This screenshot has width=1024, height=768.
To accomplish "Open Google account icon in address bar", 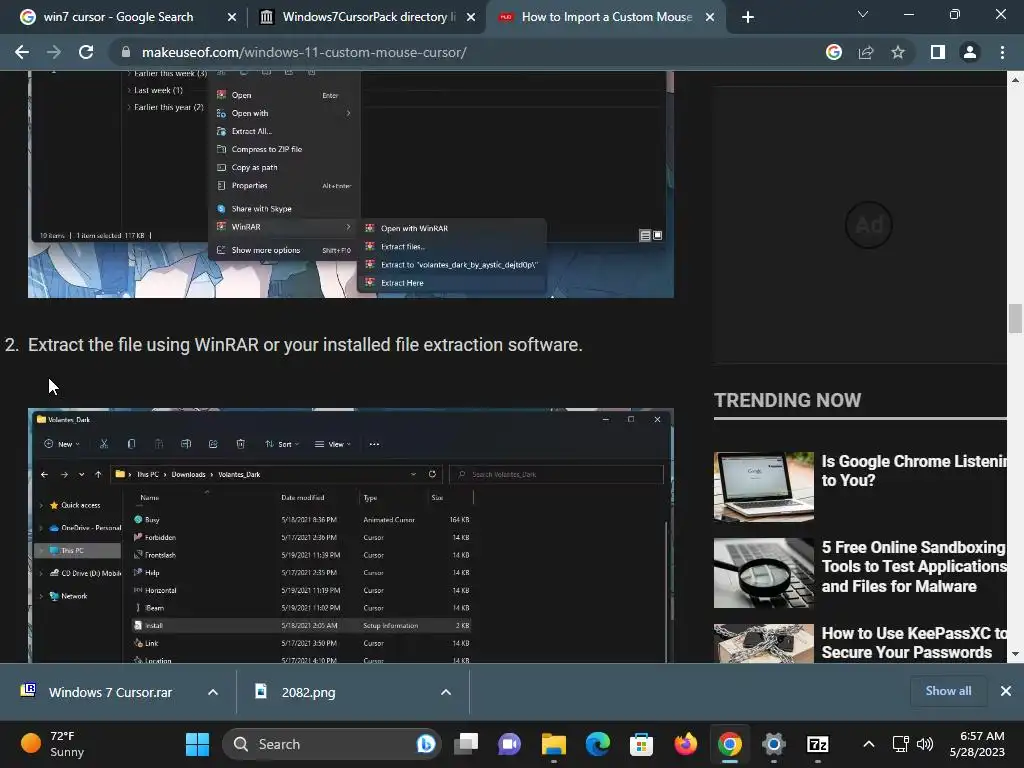I will pyautogui.click(x=833, y=52).
